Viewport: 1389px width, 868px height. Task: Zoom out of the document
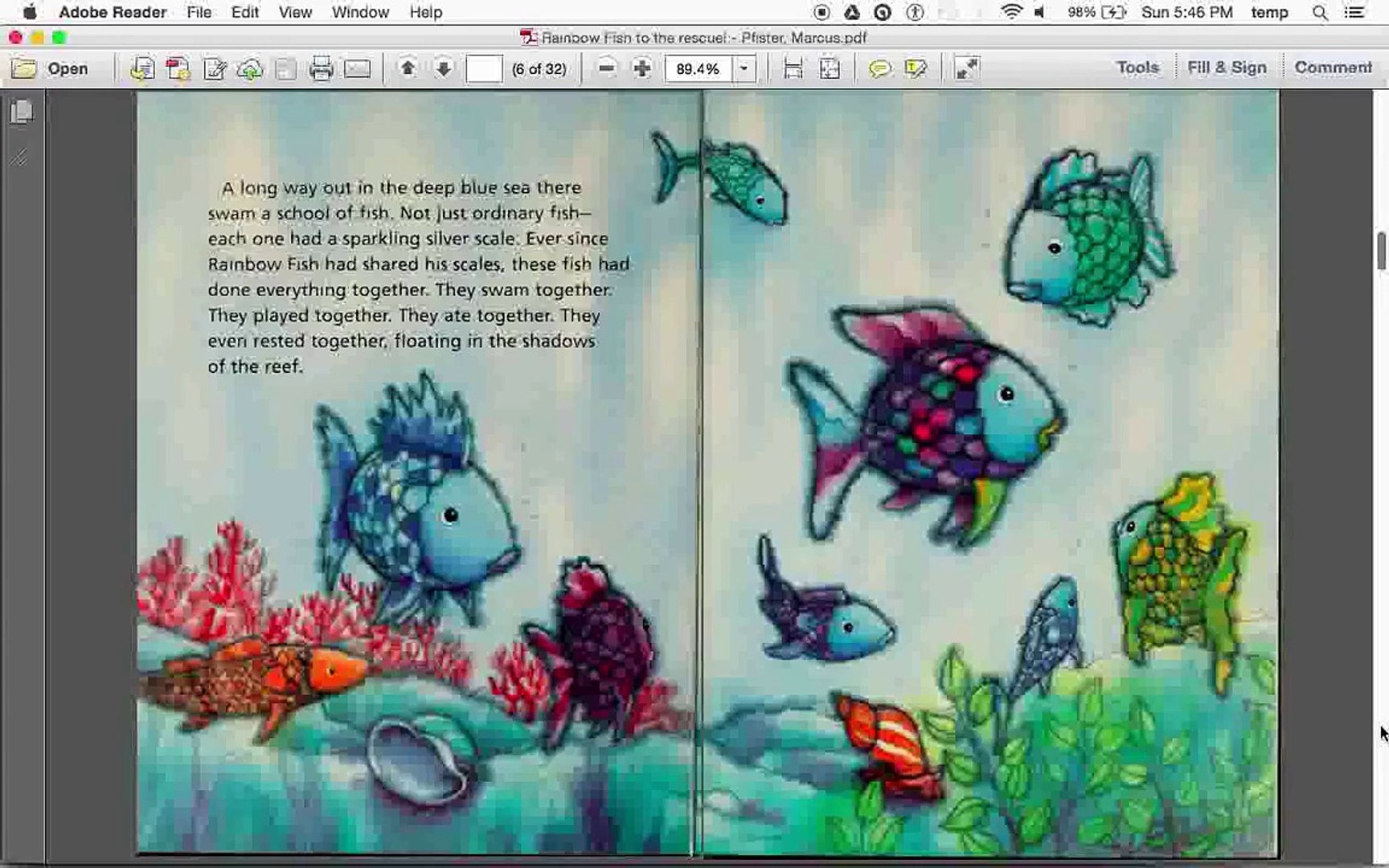tap(605, 68)
